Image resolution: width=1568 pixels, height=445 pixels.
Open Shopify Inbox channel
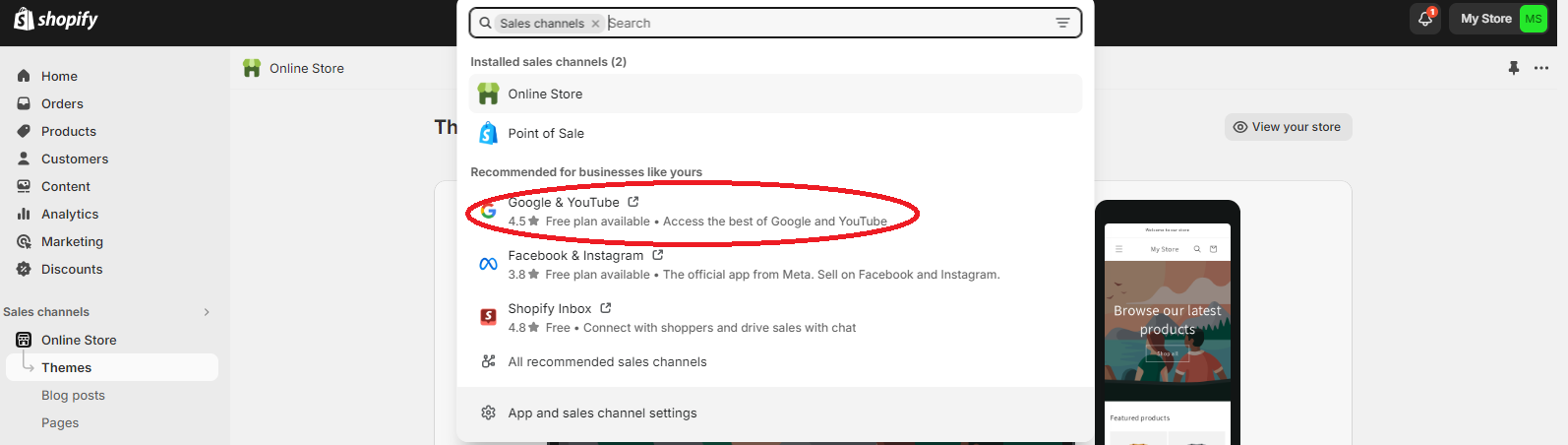pyautogui.click(x=775, y=317)
